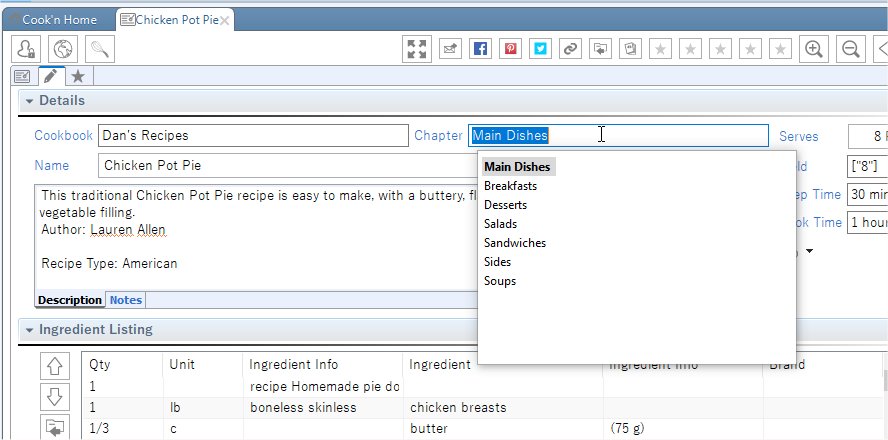Viewport: 888px width, 440px height.
Task: Zoom out with magnifier minus icon
Action: [x=851, y=48]
